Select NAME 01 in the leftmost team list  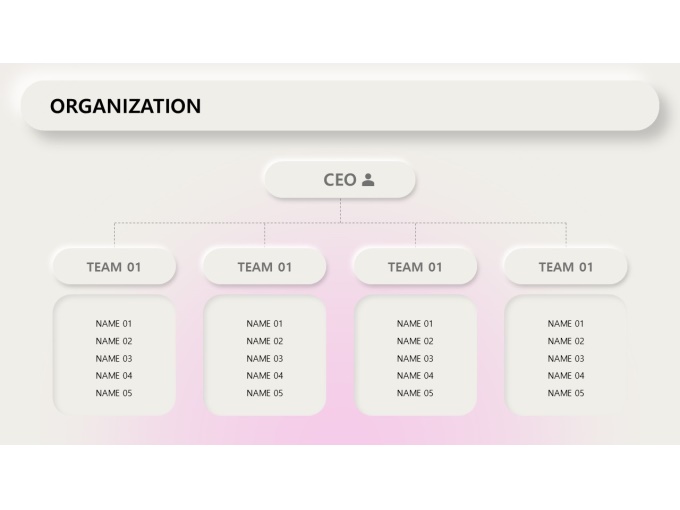pos(114,324)
